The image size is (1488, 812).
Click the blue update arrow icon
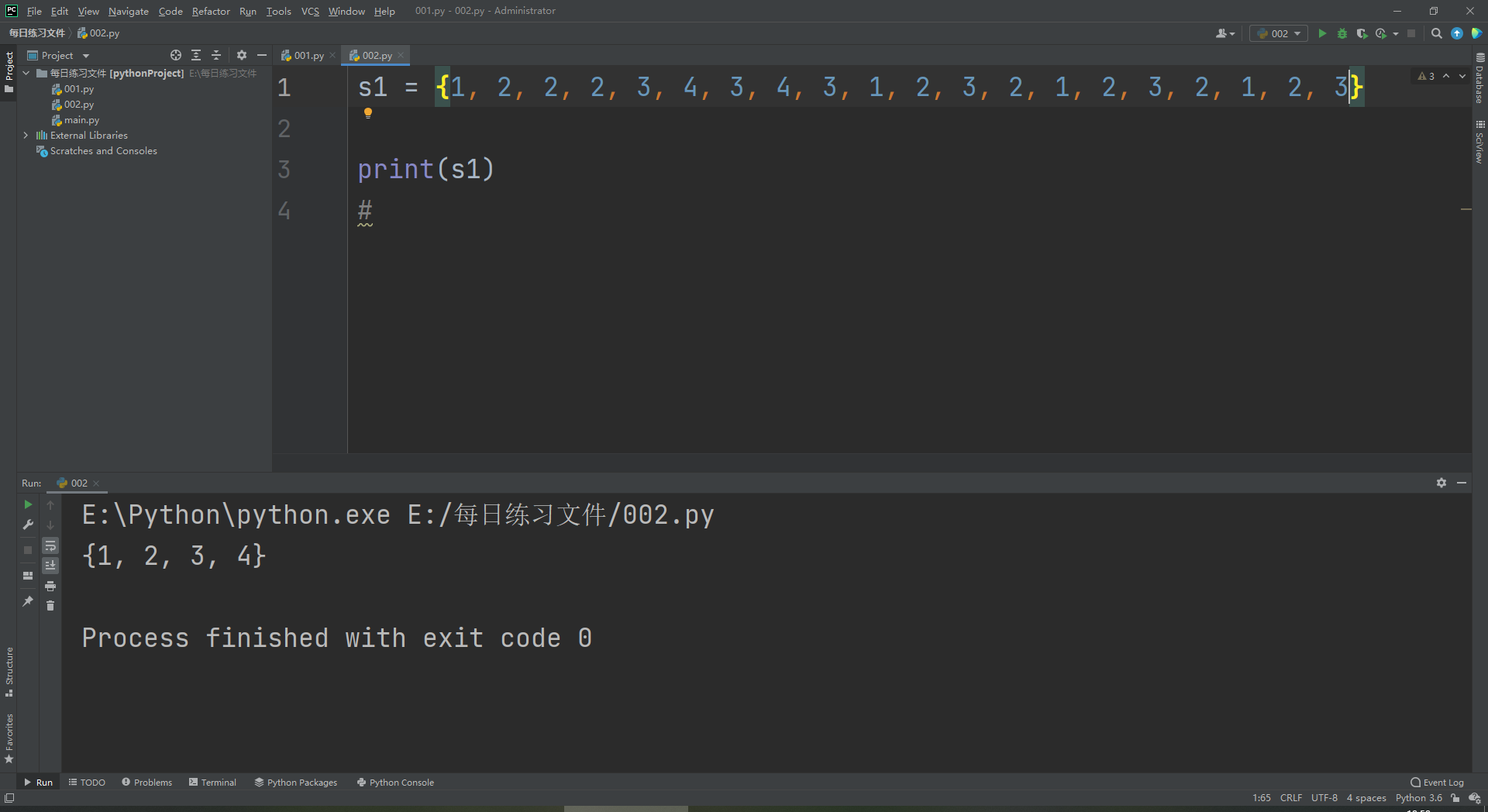1457,33
